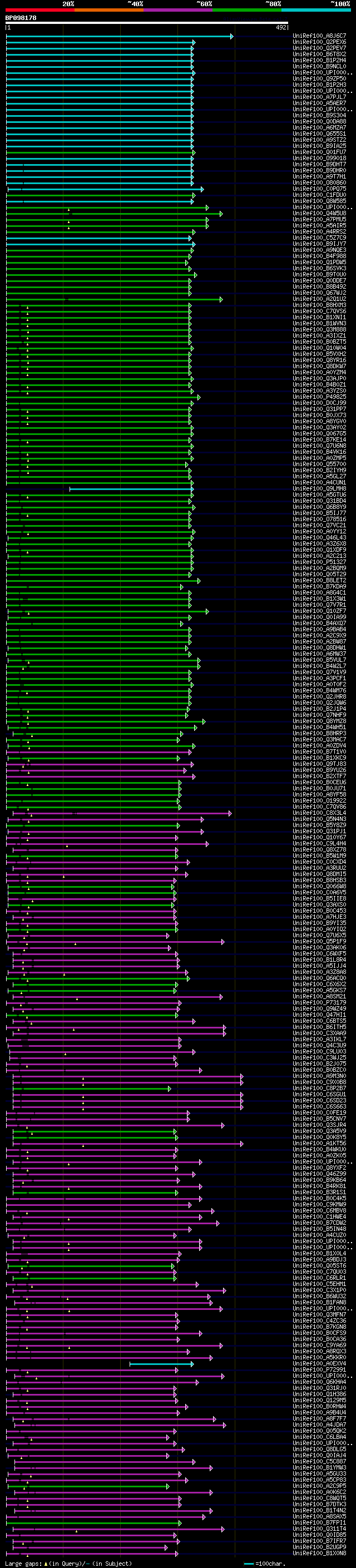Open hit UniRef100_C8X3L4
Image resolution: width=356 pixels, height=1568 pixels.
click(319, 813)
